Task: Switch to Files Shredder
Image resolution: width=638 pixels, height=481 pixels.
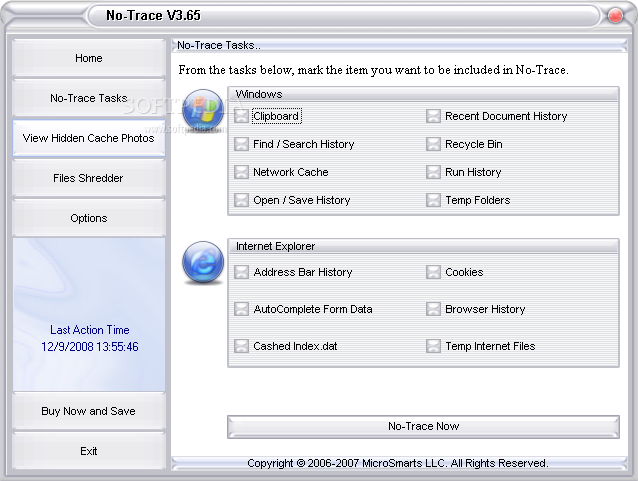Action: coord(89,178)
